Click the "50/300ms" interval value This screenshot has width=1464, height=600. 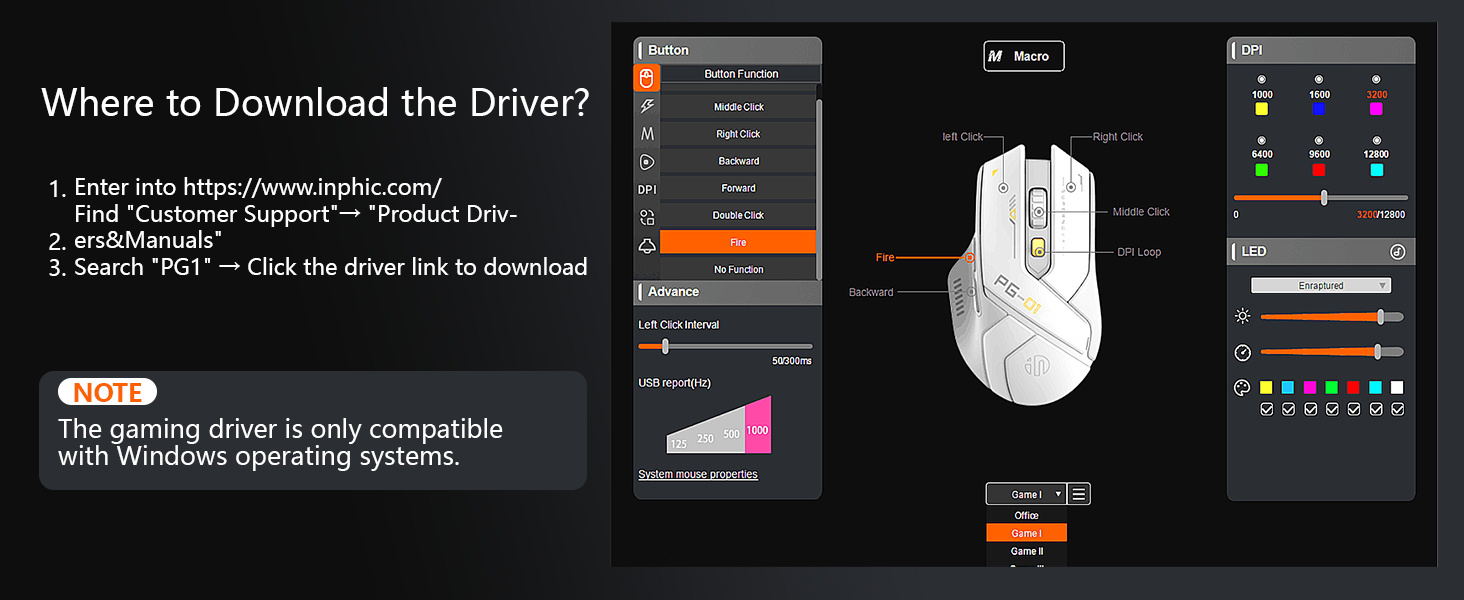[x=792, y=361]
